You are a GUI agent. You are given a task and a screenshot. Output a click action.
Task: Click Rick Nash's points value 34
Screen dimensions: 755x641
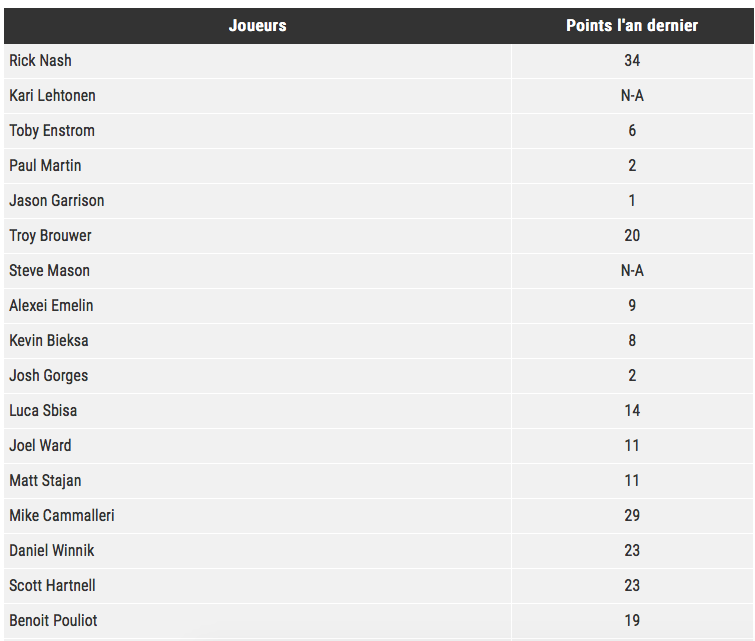click(632, 61)
